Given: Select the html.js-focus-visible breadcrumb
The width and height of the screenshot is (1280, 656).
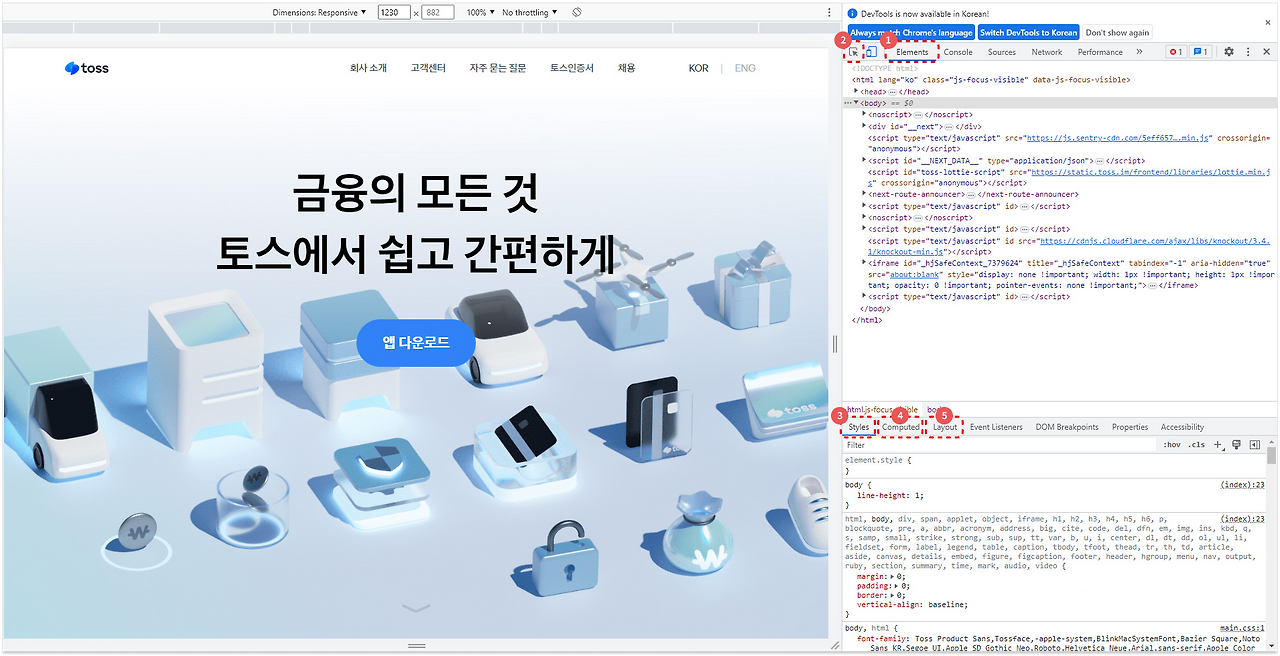Looking at the screenshot, I should tap(882, 410).
